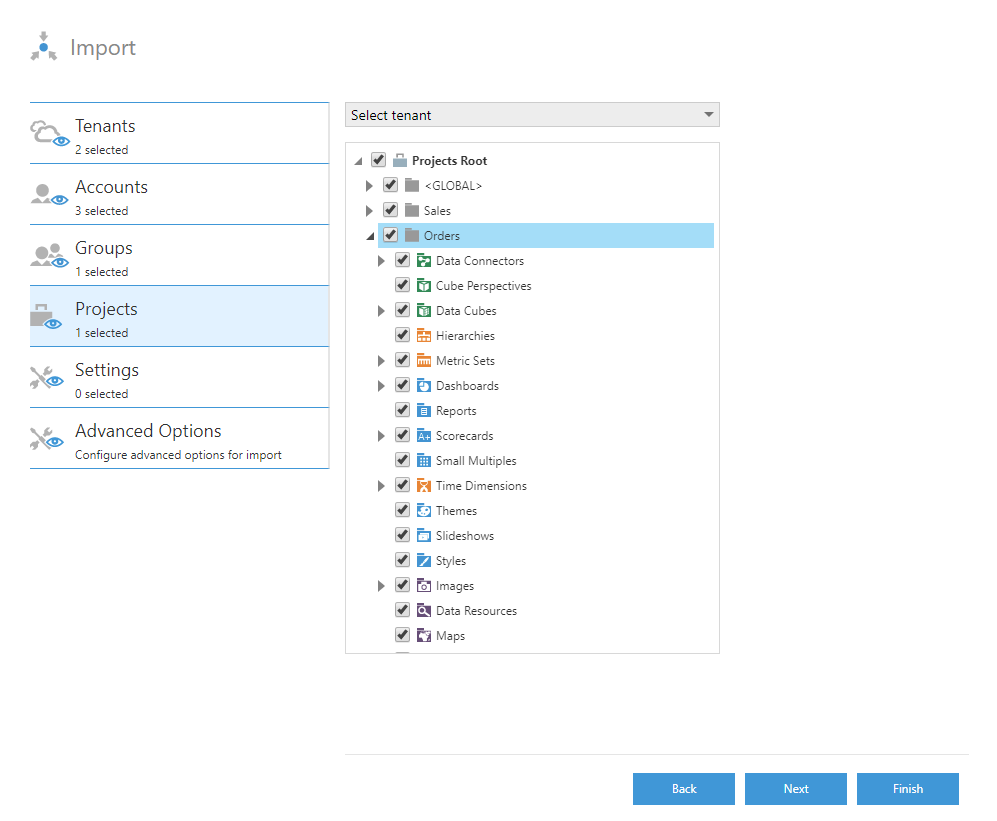The height and width of the screenshot is (821, 997).
Task: Select the Small Multiples tree item
Action: click(476, 461)
